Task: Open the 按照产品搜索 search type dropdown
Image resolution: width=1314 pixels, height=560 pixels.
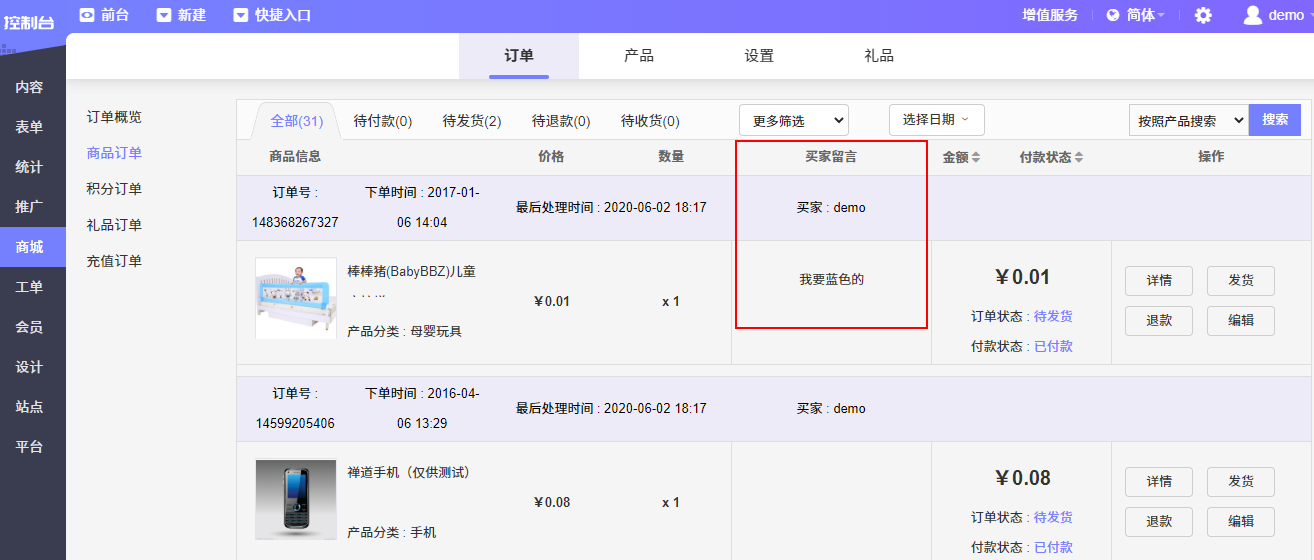Action: point(1188,120)
